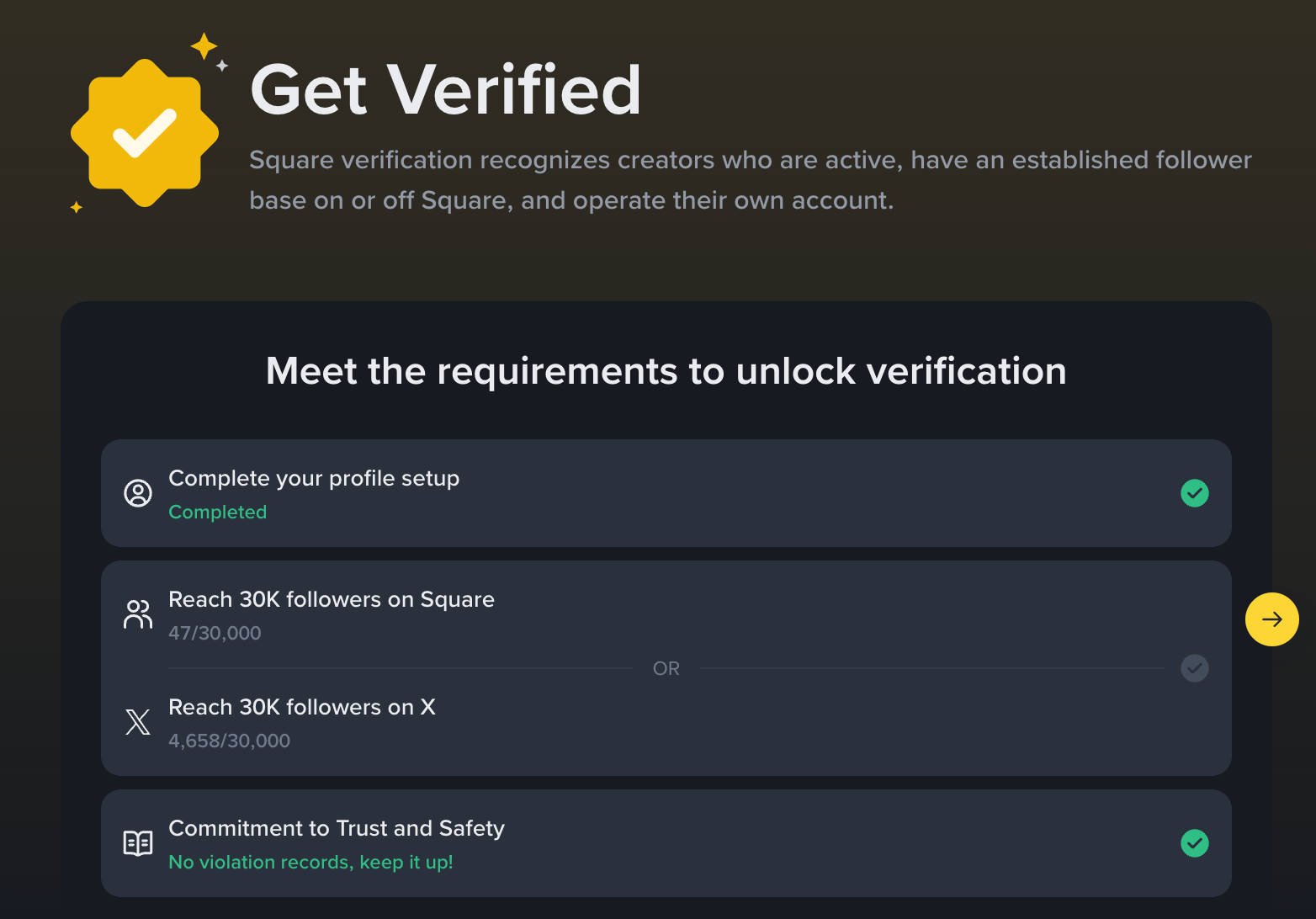Click the small white sparkle near the title

tap(222, 66)
